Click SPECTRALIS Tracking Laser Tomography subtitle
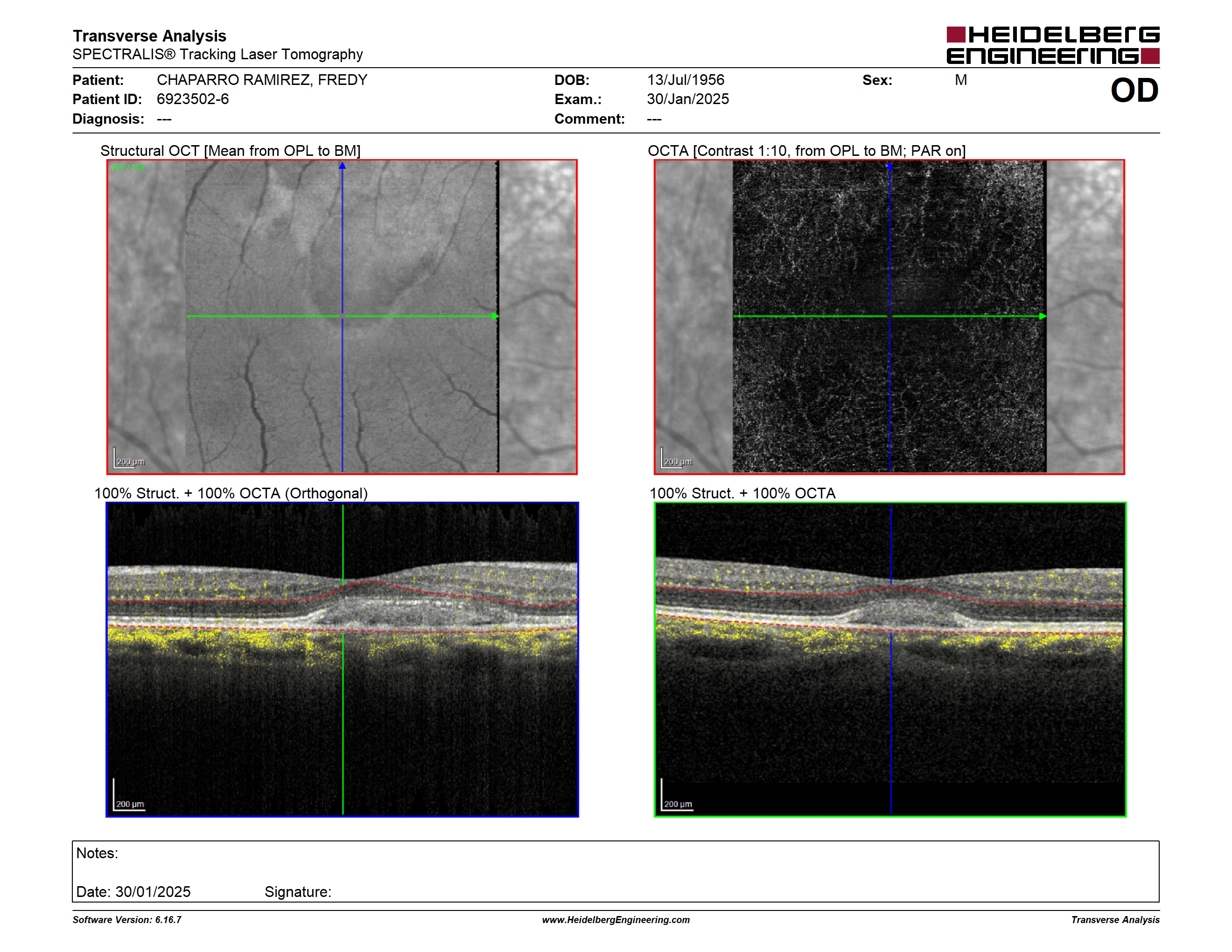This screenshot has width=1232, height=952. pos(217,54)
